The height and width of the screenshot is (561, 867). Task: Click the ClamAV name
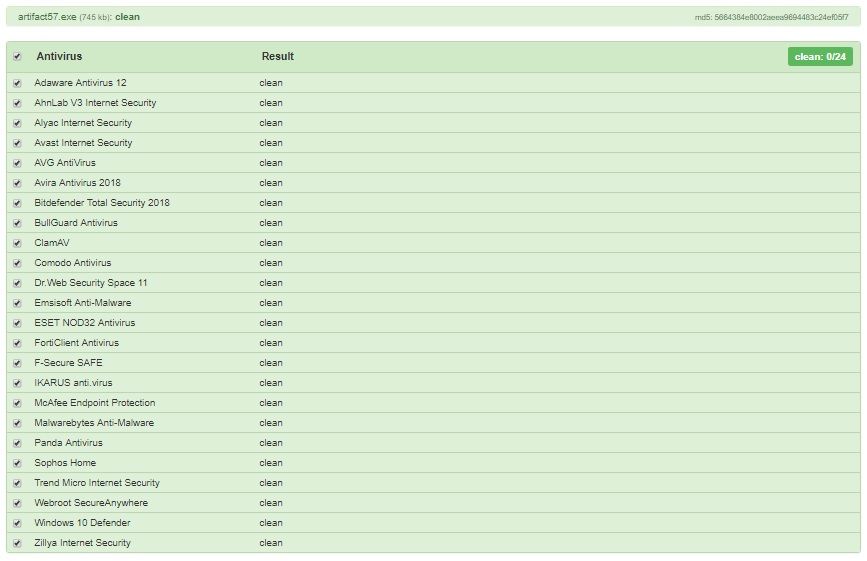52,243
